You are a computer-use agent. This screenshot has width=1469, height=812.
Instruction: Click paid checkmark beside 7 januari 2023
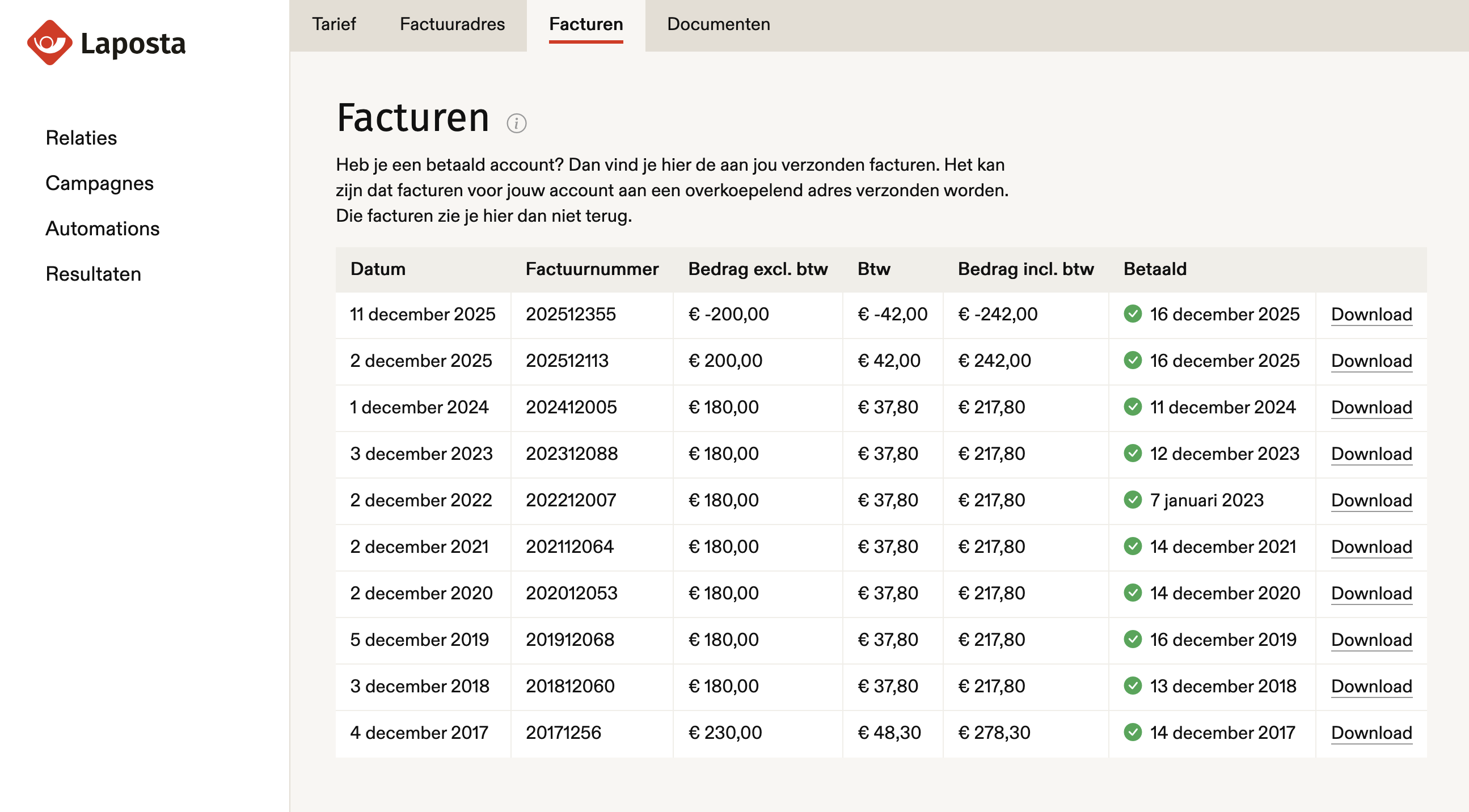click(x=1133, y=500)
